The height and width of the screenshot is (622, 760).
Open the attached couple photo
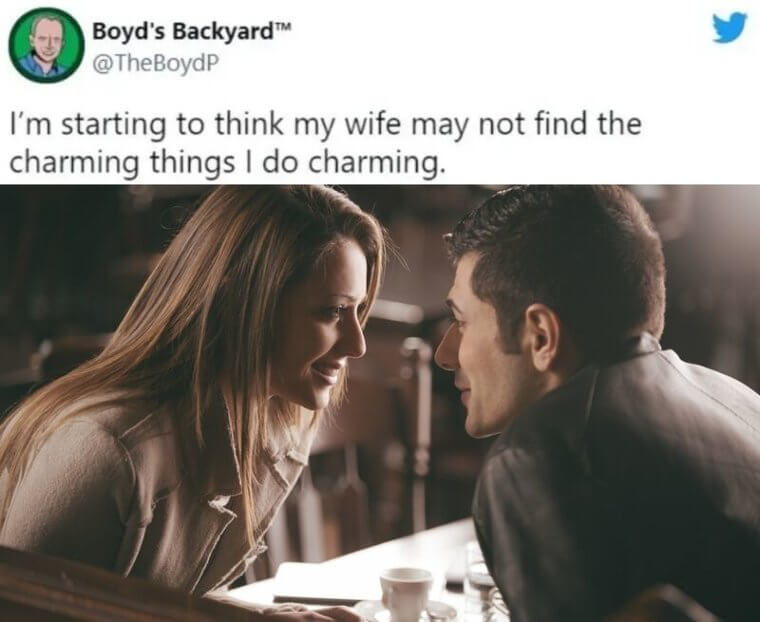(x=380, y=403)
